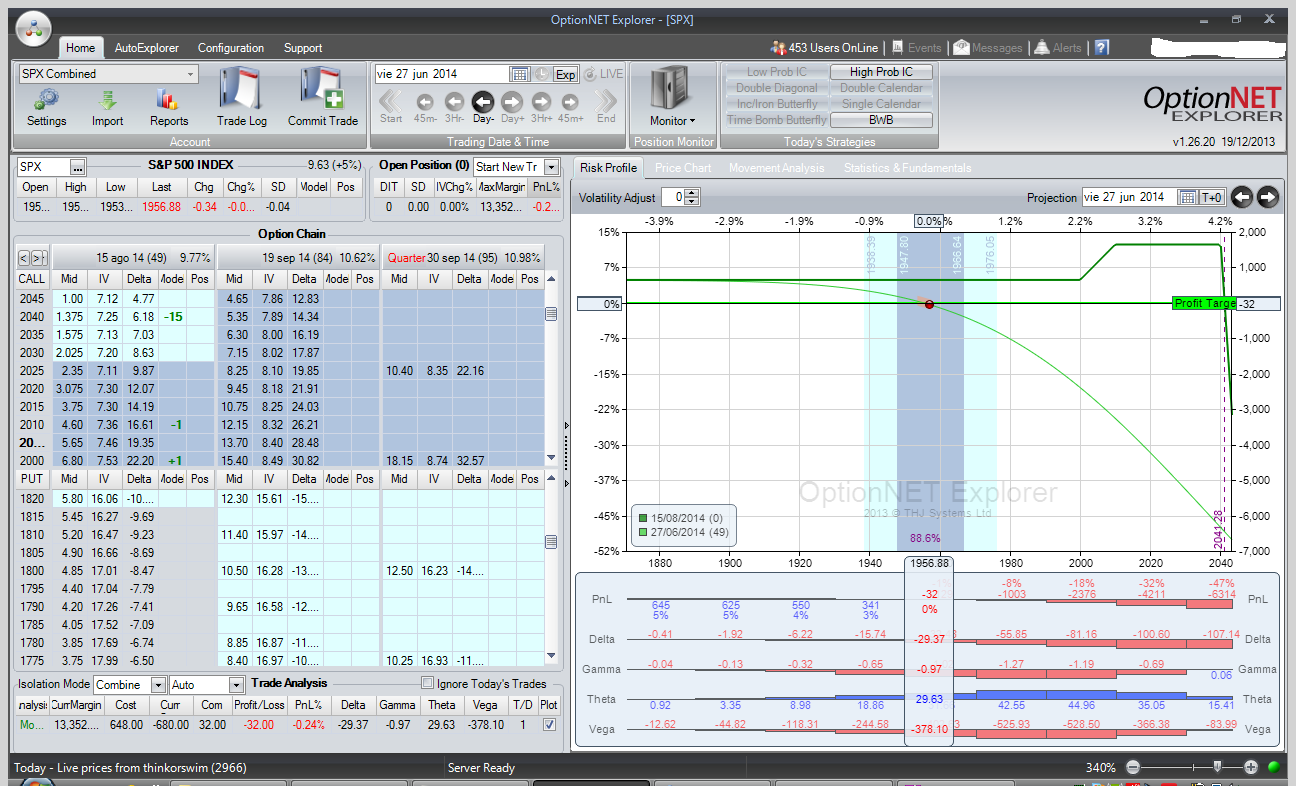Toggle the Plot checkbox in Trade Analysis

(x=548, y=725)
